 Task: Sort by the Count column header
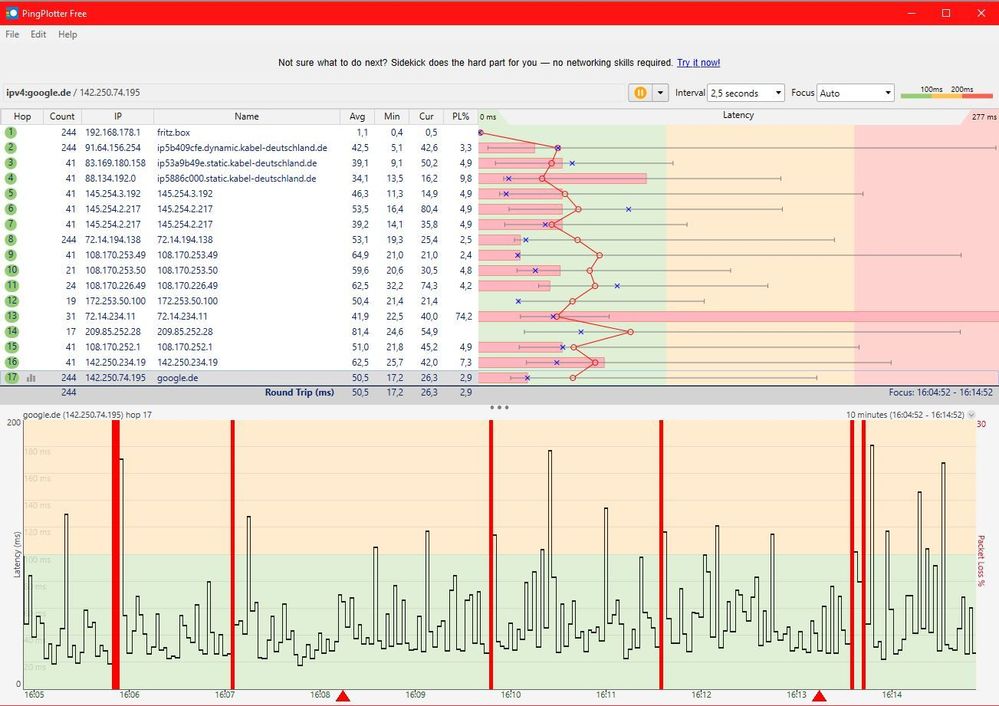pyautogui.click(x=62, y=117)
